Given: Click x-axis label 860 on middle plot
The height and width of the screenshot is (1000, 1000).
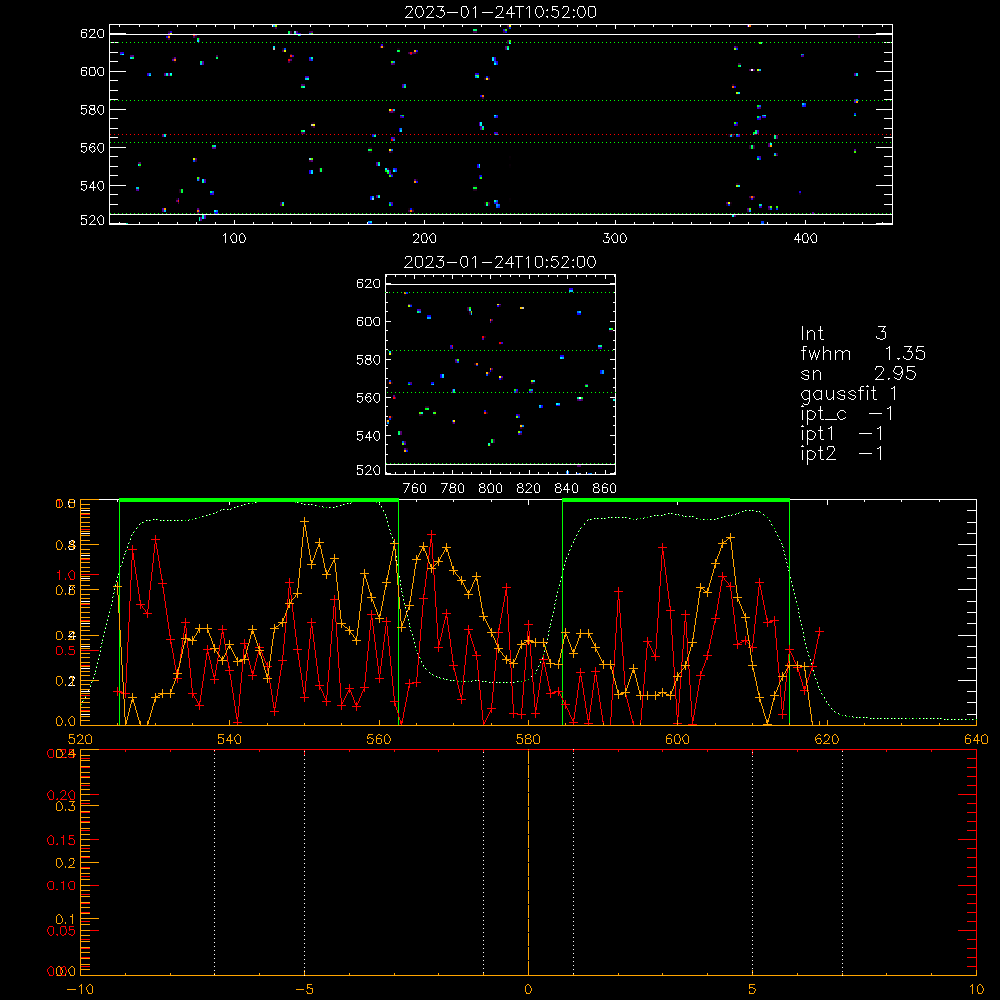Looking at the screenshot, I should [605, 489].
